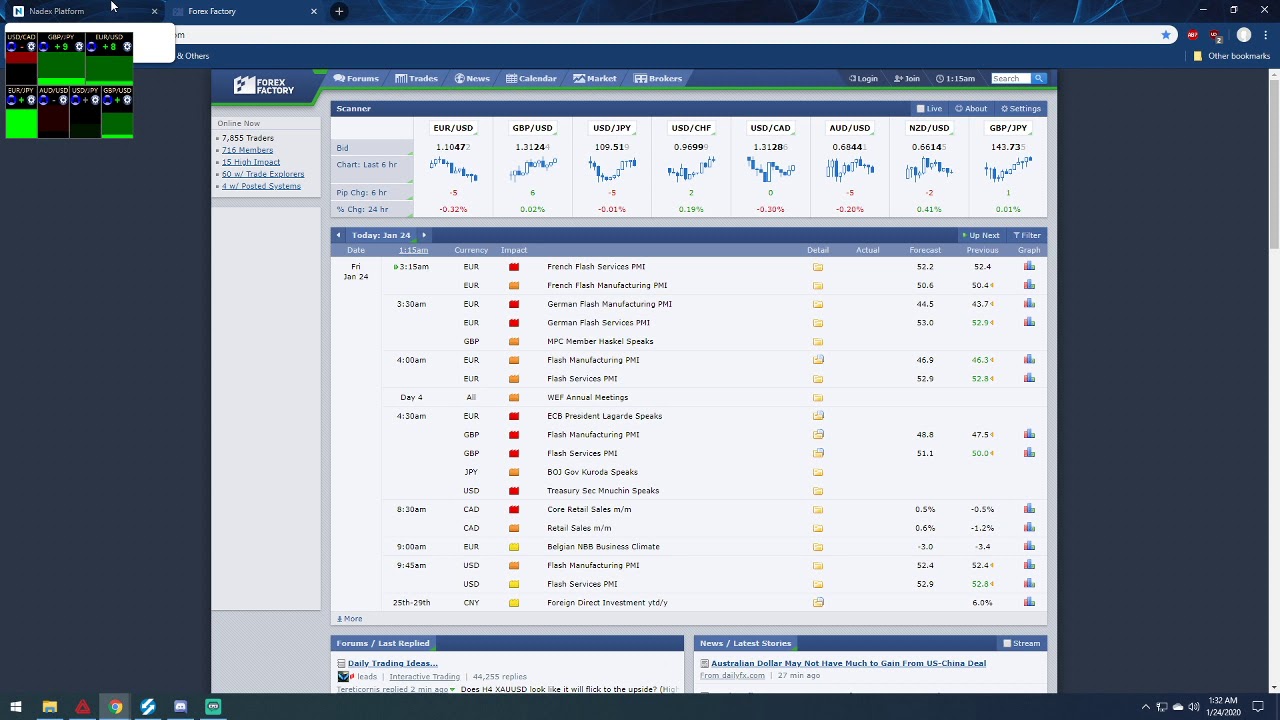Open Windows Start menu
The width and height of the screenshot is (1280, 720).
click(x=16, y=707)
